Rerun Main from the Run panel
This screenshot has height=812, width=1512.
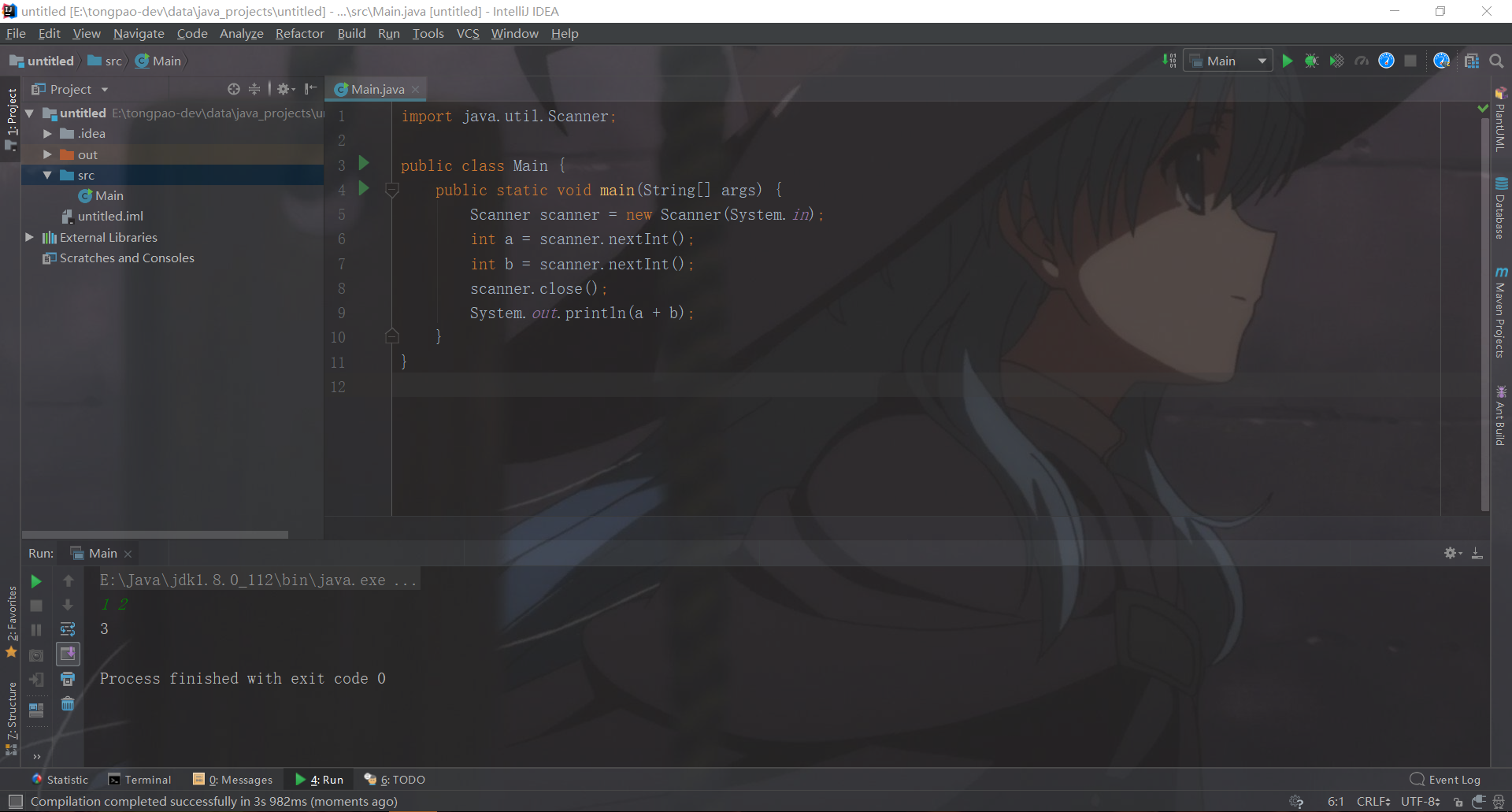coord(36,581)
